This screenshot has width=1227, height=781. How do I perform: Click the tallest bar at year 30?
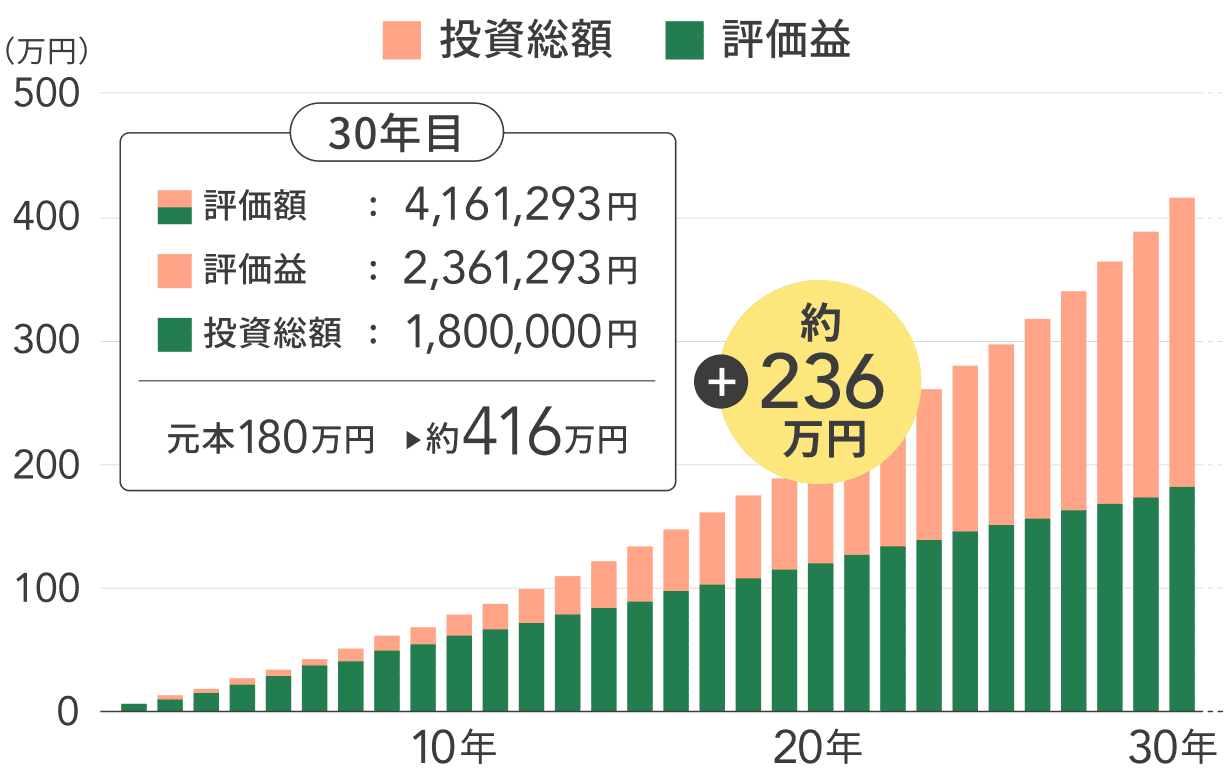[1184, 450]
